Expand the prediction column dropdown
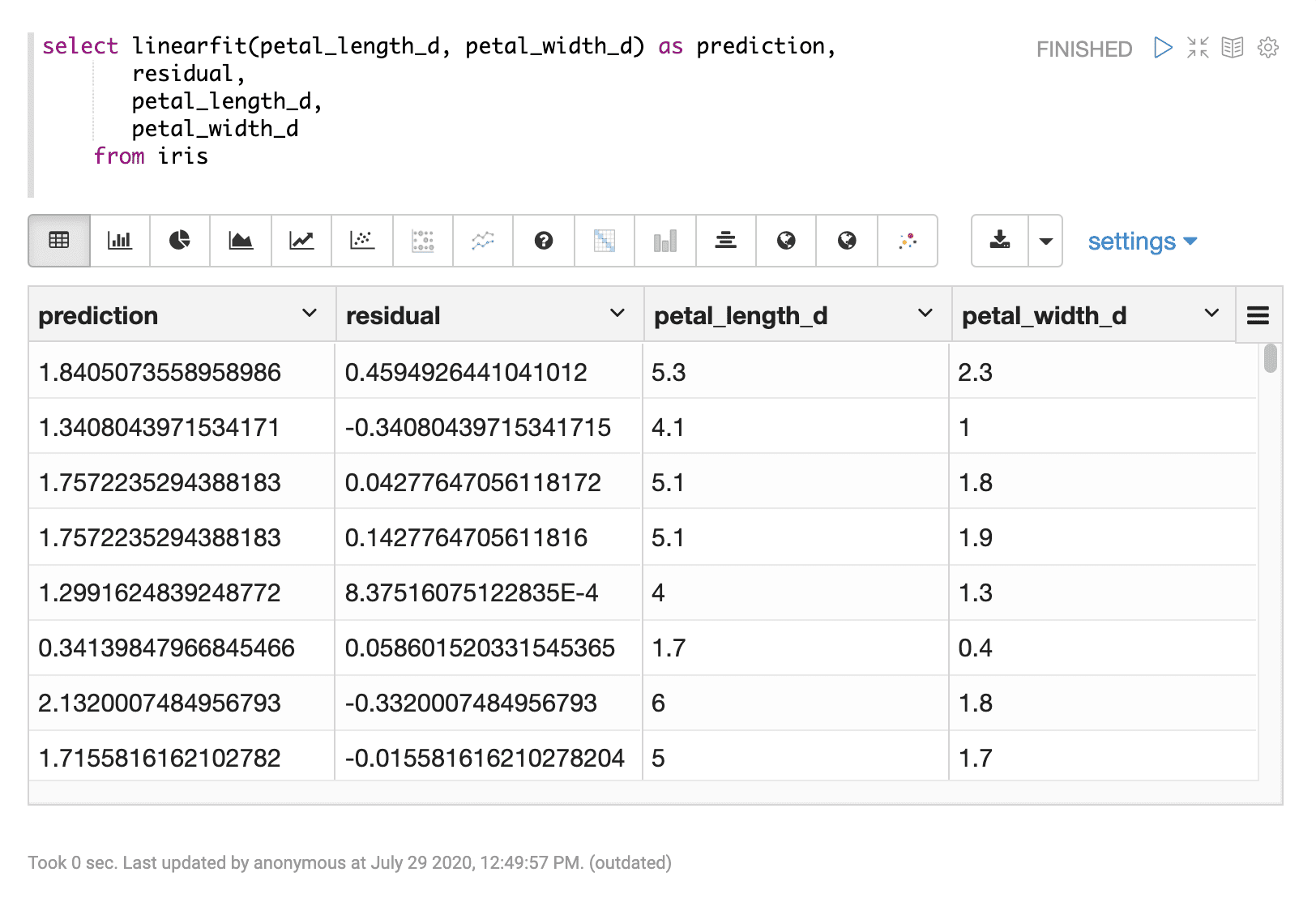 pyautogui.click(x=309, y=314)
